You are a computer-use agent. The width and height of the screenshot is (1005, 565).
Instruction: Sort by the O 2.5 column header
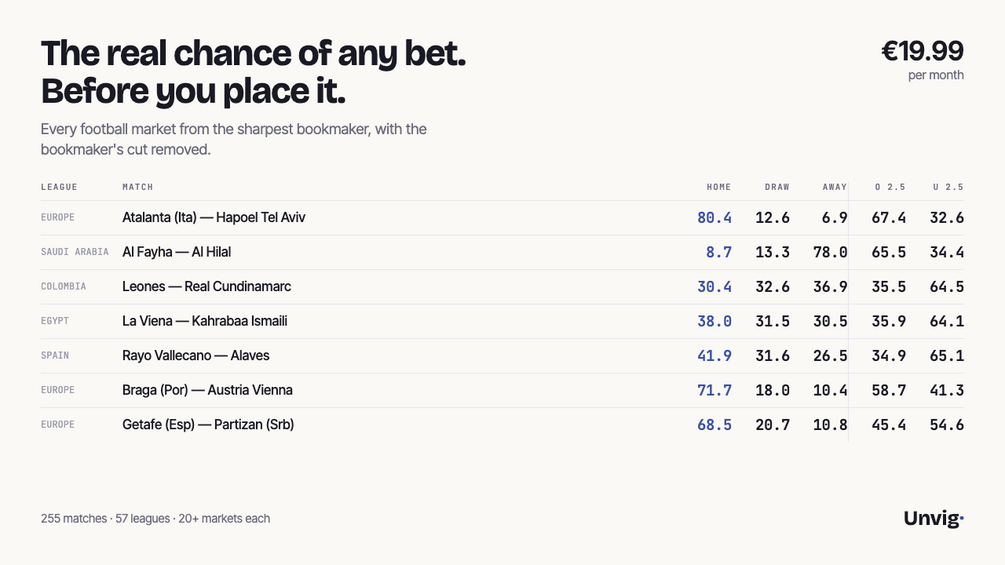click(x=890, y=187)
